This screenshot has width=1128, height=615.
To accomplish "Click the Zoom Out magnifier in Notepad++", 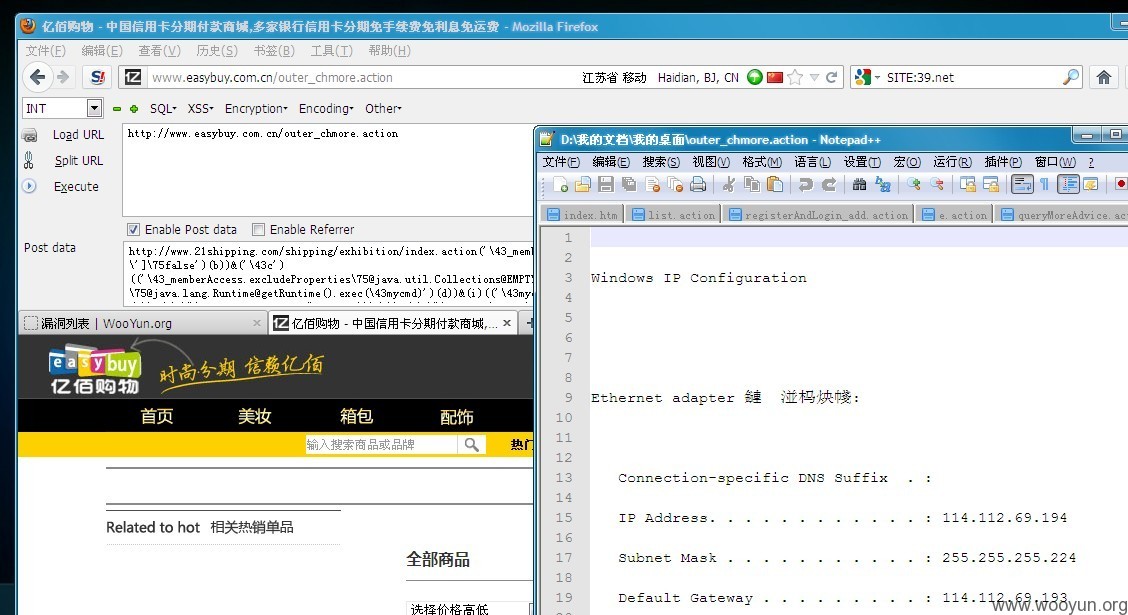I will coord(937,185).
